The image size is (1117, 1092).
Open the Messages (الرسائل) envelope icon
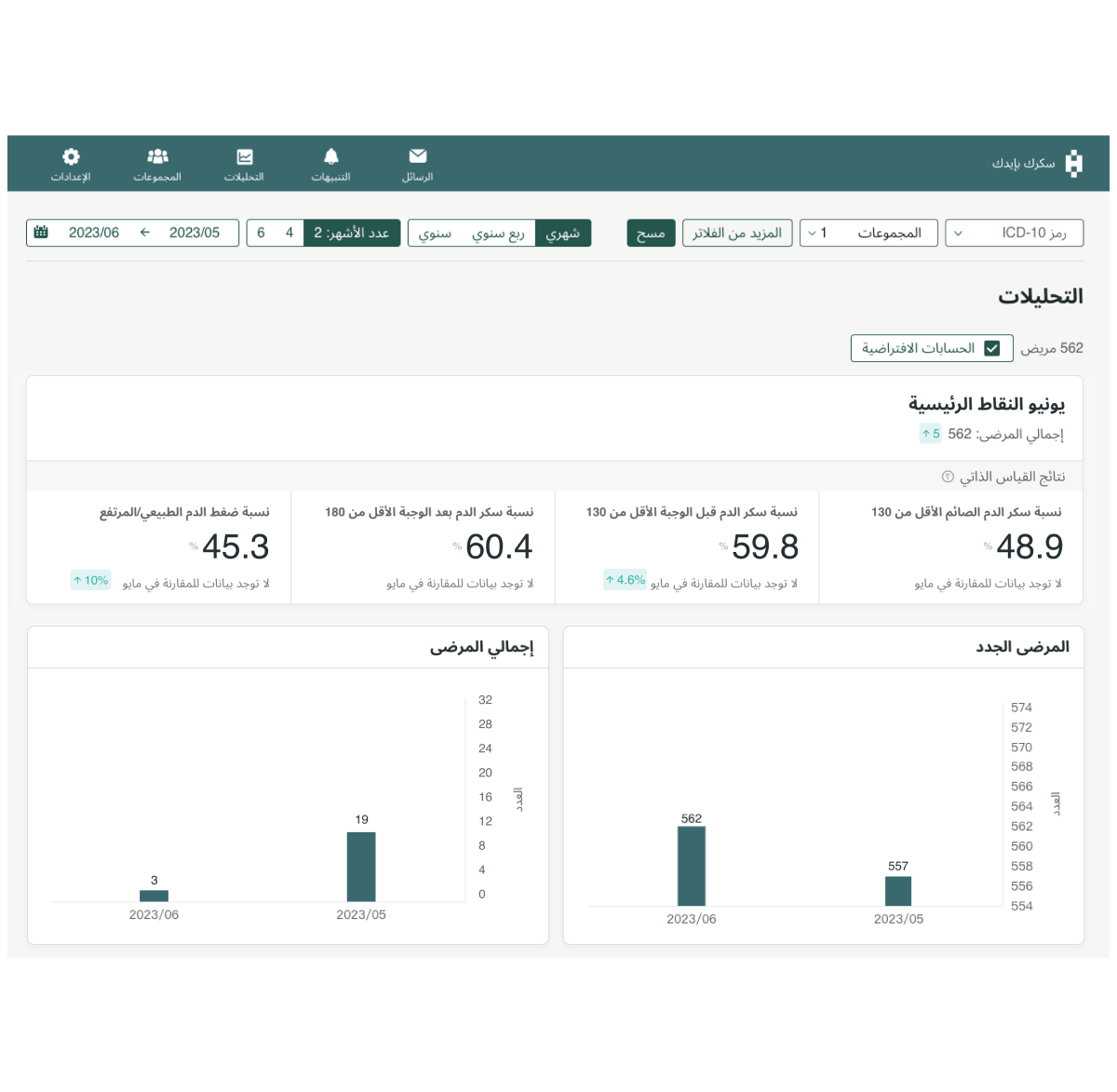[418, 156]
